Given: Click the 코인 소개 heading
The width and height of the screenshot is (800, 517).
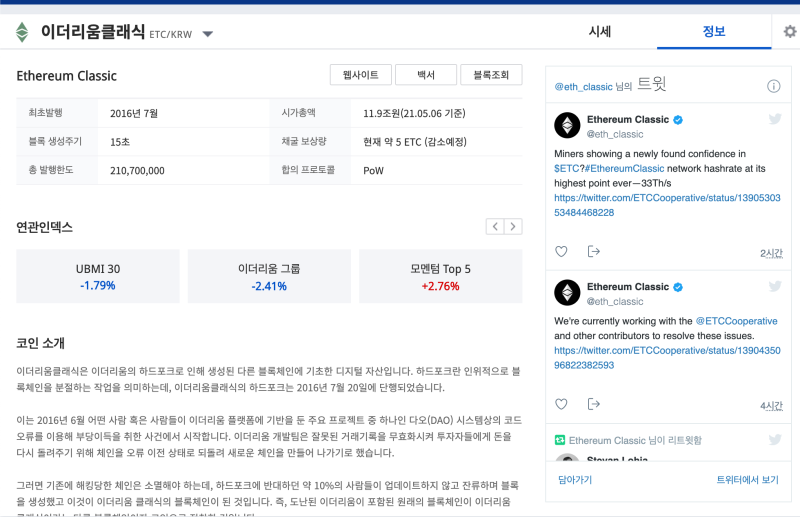Looking at the screenshot, I should pyautogui.click(x=40, y=343).
